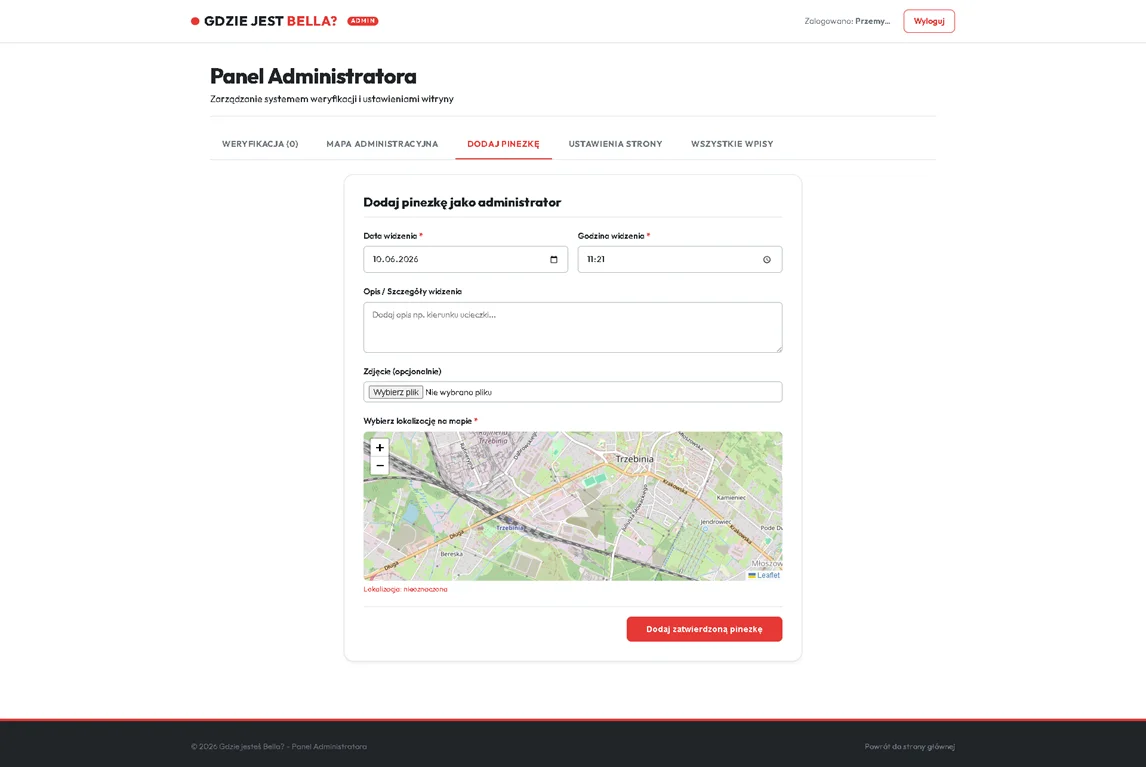Zoom in on the map

point(379,447)
